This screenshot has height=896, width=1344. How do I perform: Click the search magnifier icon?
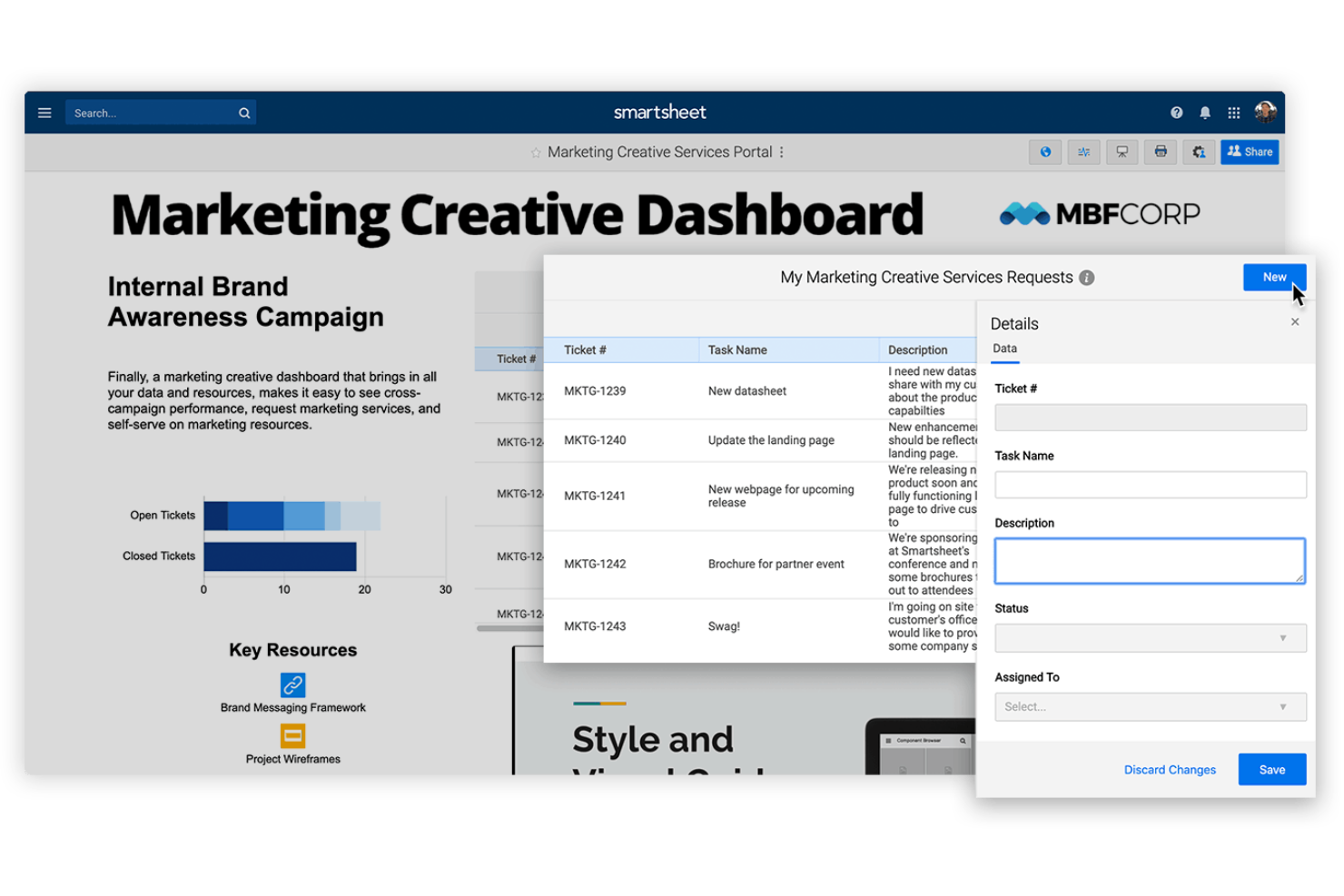click(x=244, y=113)
